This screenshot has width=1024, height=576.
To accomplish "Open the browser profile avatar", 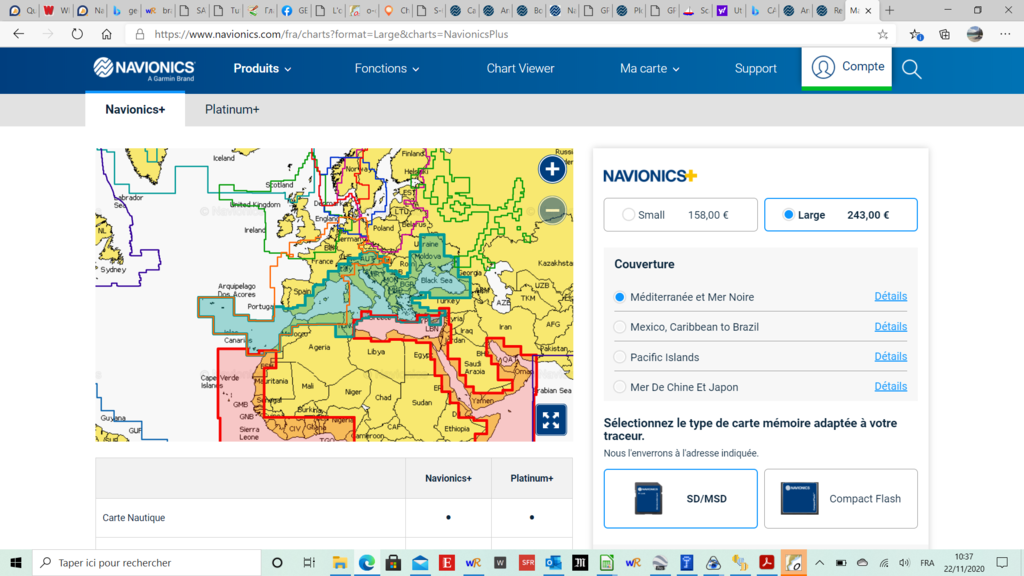I will pos(974,34).
